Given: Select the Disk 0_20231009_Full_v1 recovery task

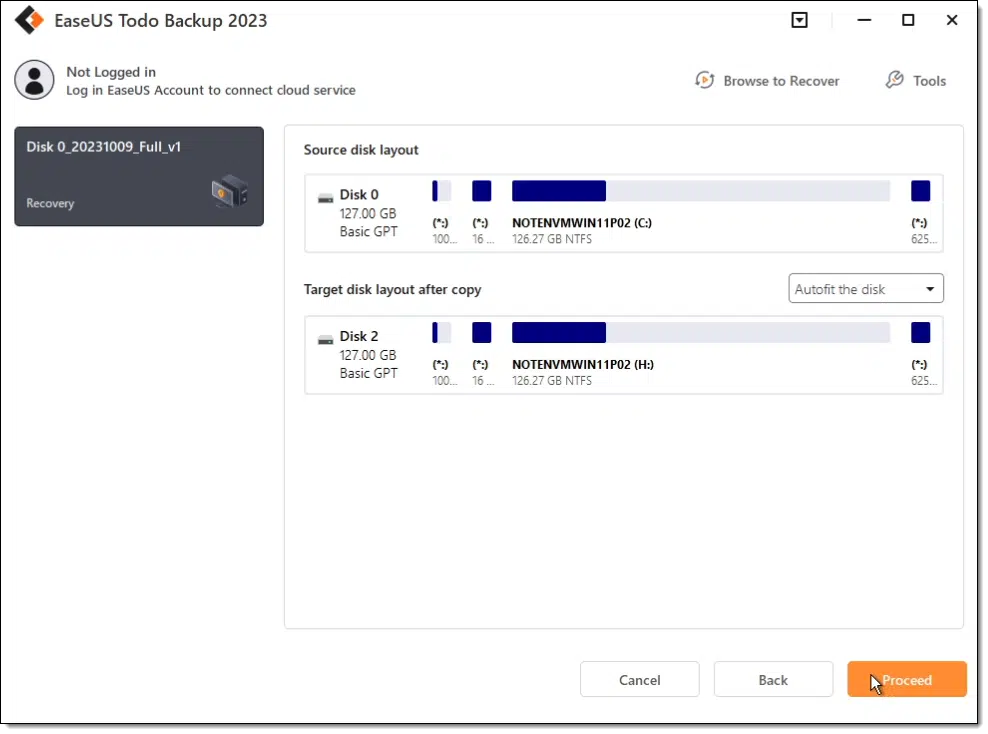Looking at the screenshot, I should (x=140, y=177).
